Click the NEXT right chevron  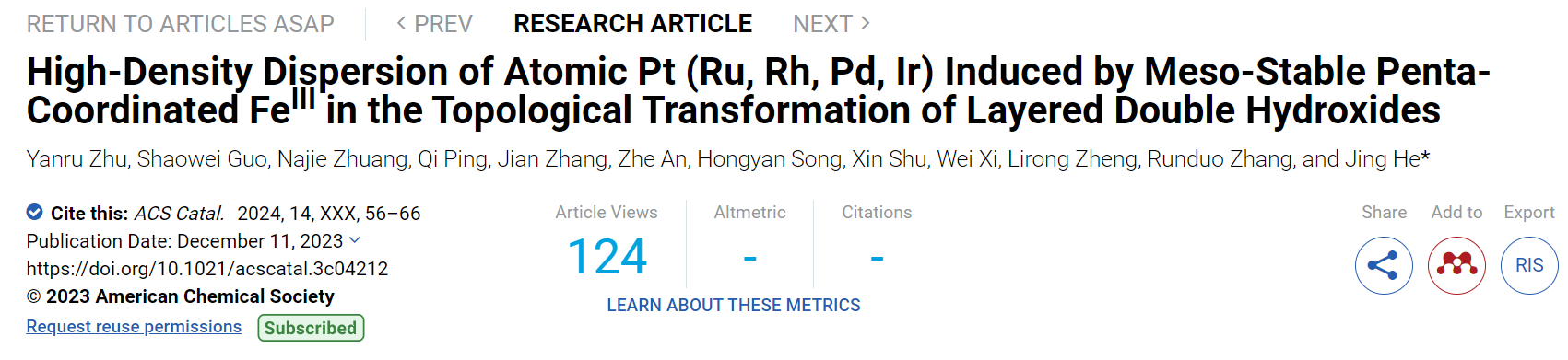865,23
